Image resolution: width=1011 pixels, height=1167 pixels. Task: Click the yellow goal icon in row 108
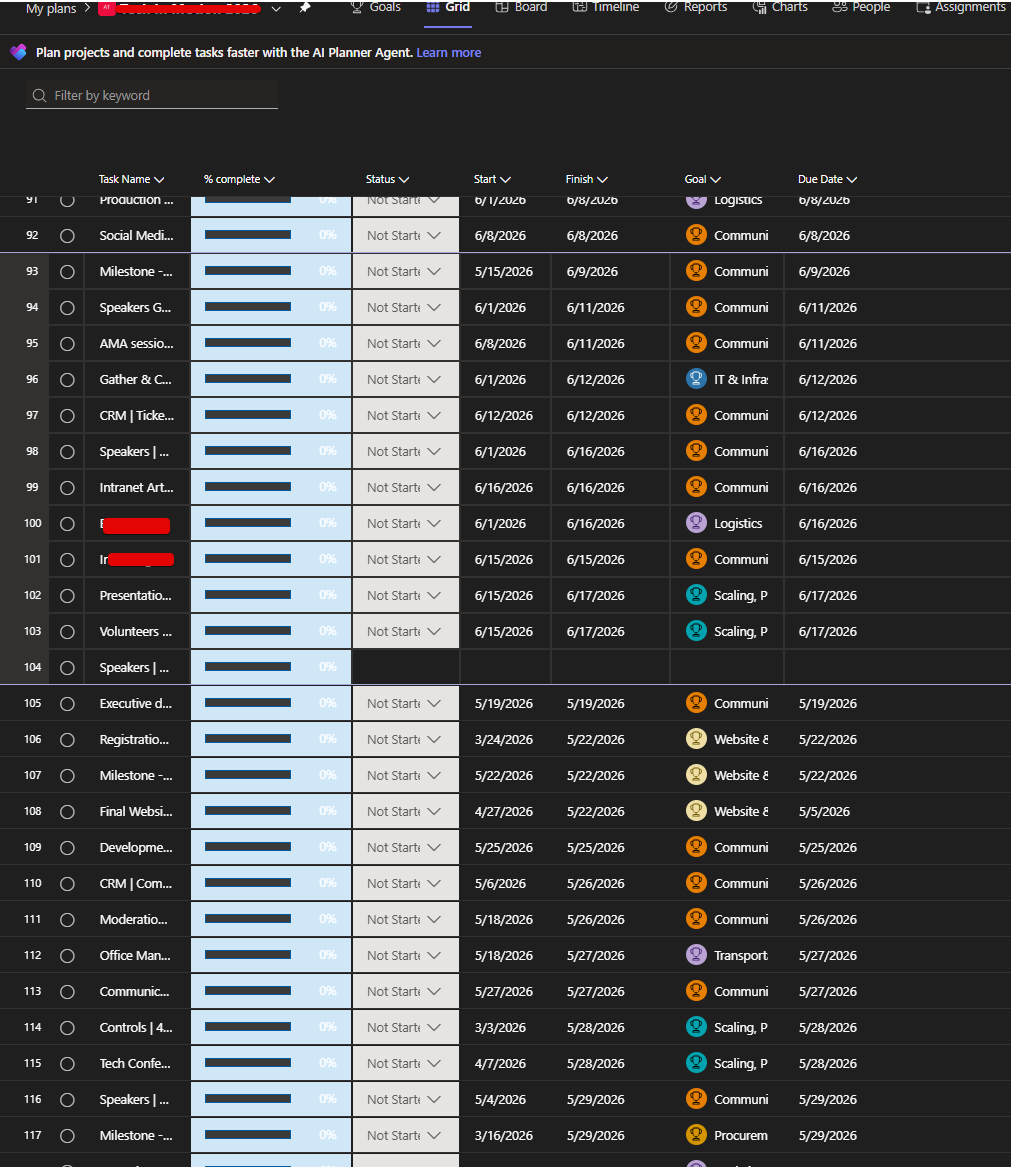[696, 810]
